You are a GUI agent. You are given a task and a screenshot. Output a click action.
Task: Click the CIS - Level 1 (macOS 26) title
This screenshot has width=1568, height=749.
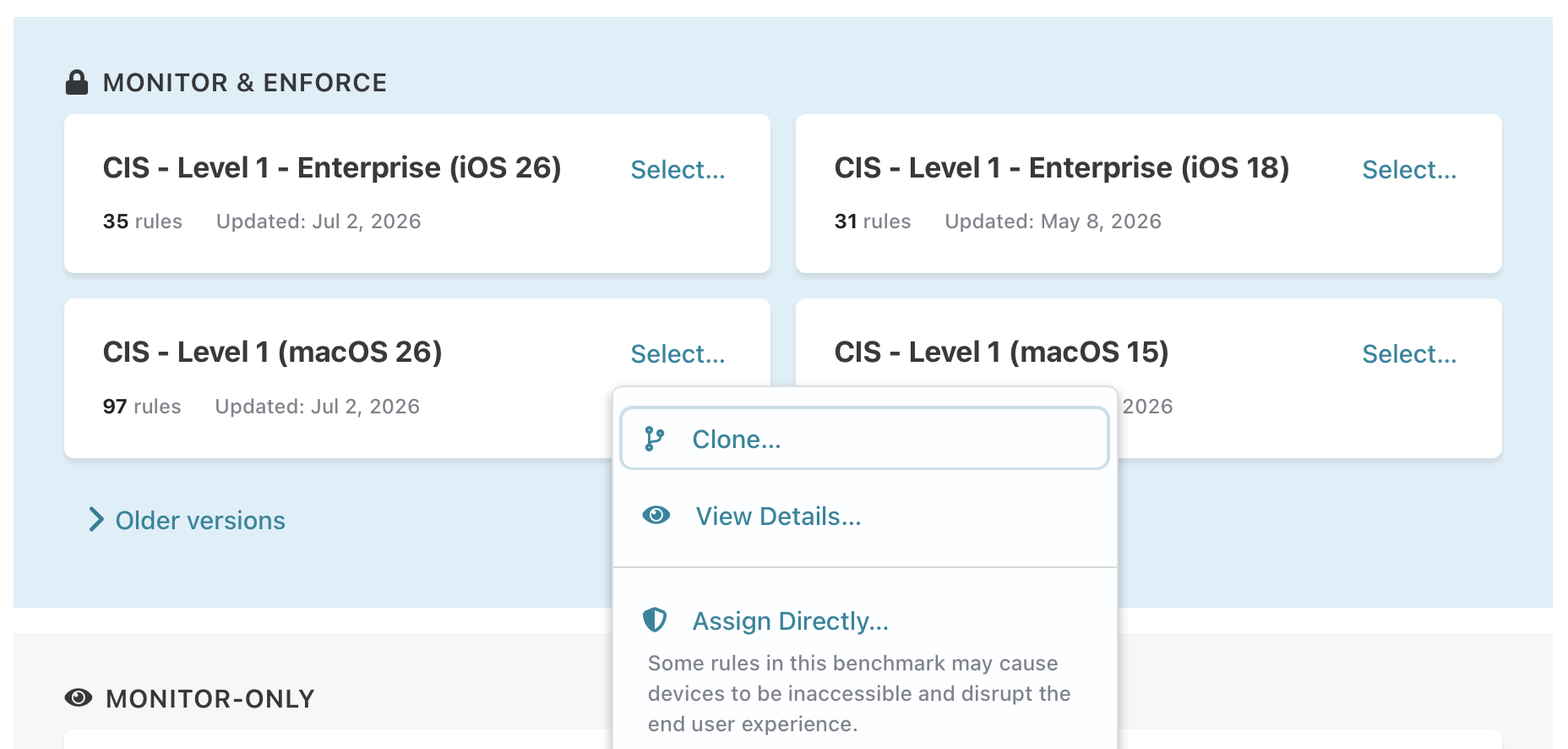pos(273,352)
